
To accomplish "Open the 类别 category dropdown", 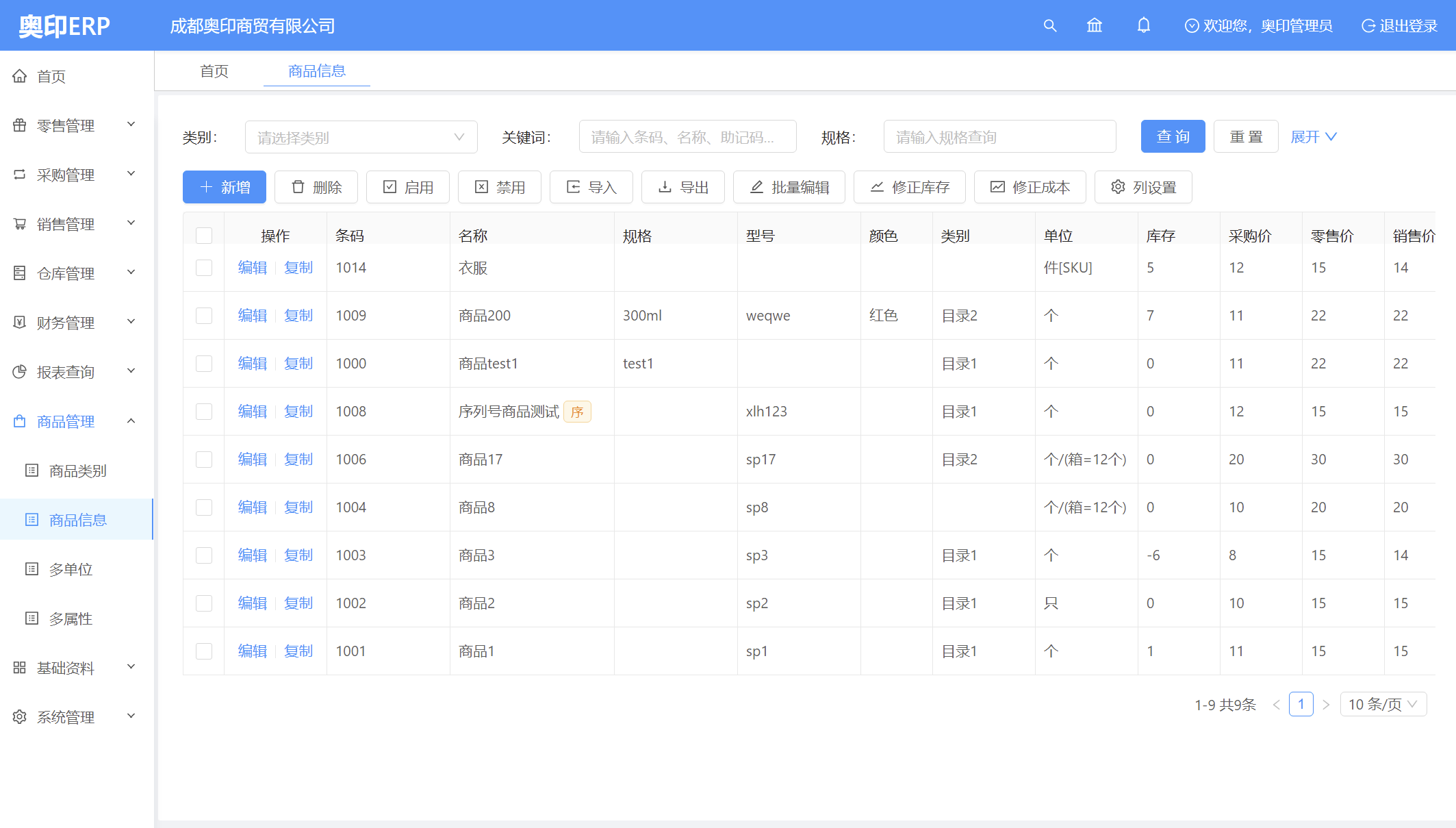I will pyautogui.click(x=361, y=137).
